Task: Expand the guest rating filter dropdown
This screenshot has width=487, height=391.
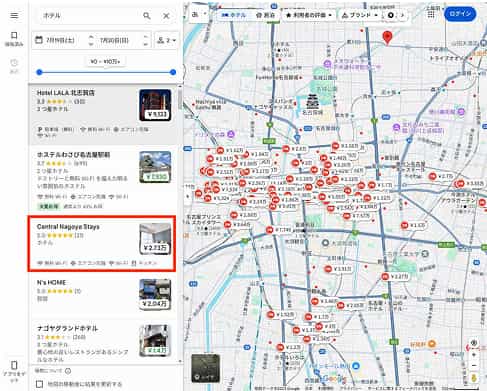Action: [x=309, y=15]
